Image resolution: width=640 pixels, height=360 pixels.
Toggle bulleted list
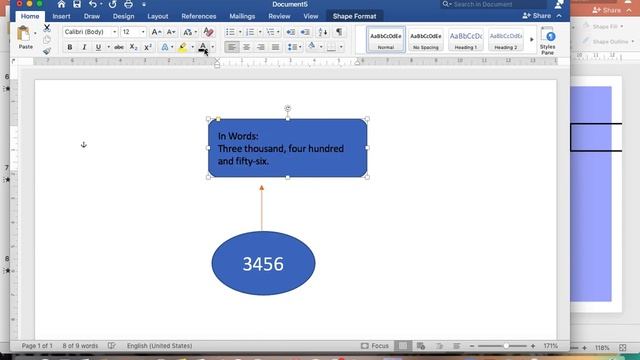[230, 32]
